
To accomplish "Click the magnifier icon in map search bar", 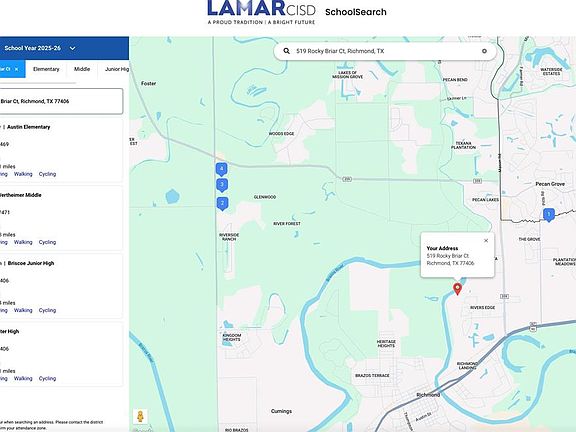I will coord(287,51).
